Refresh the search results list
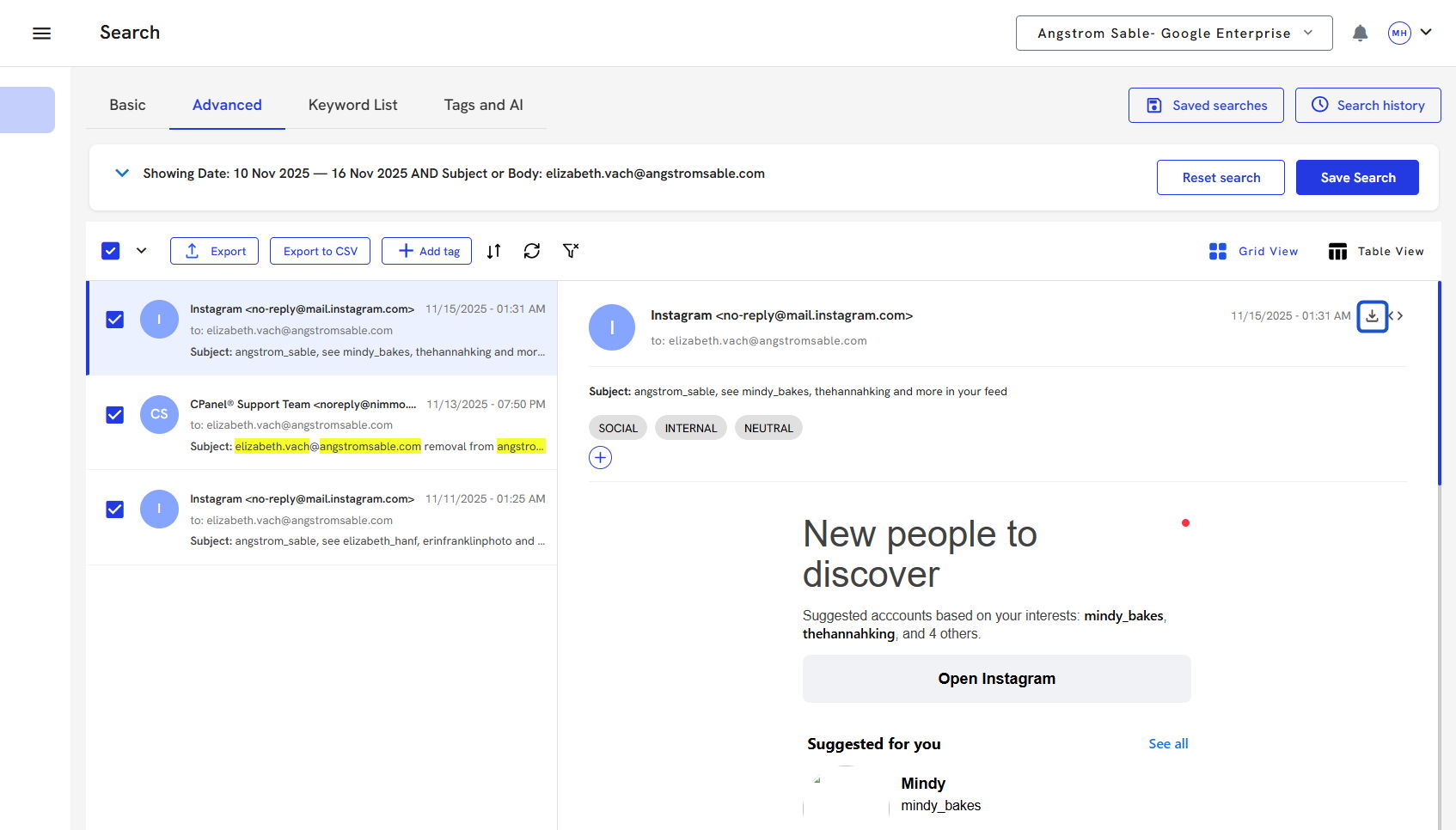The height and width of the screenshot is (830, 1456). 532,251
